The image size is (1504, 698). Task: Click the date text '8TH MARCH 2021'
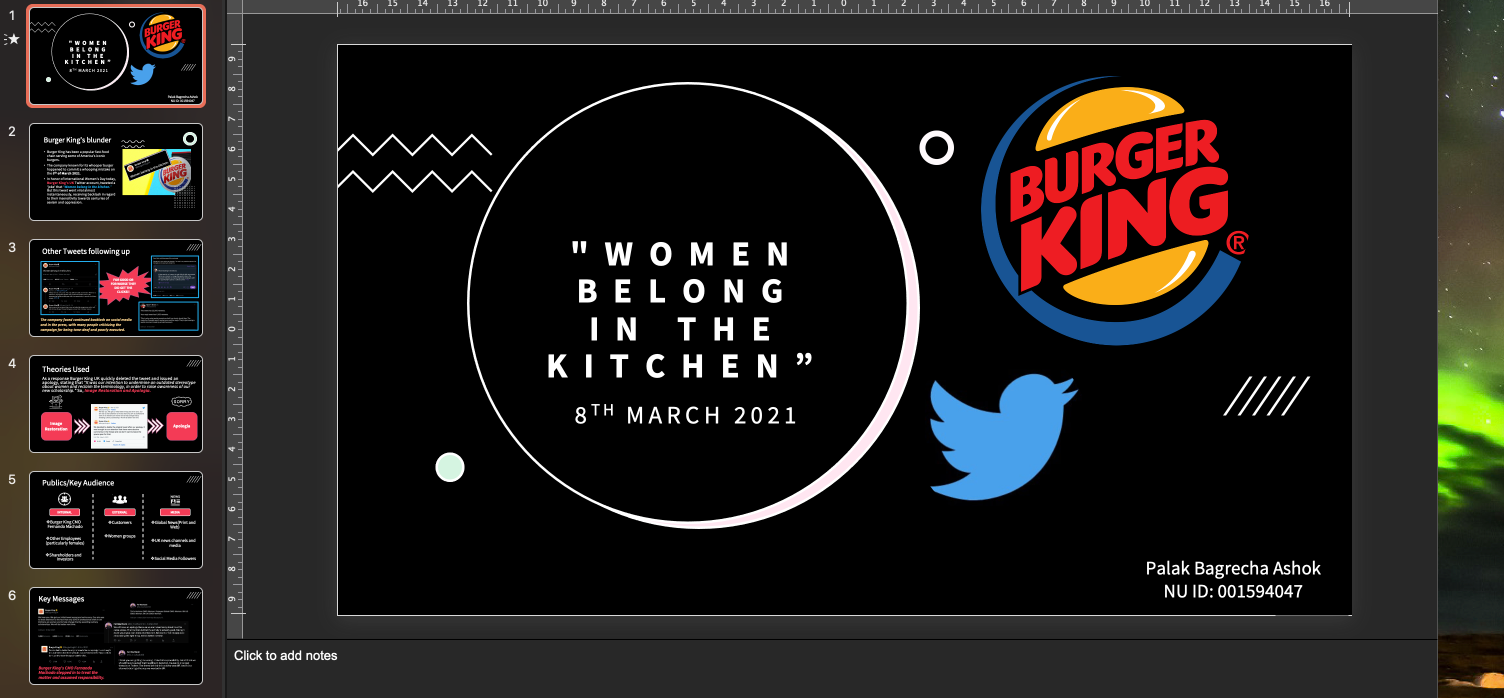tap(686, 414)
